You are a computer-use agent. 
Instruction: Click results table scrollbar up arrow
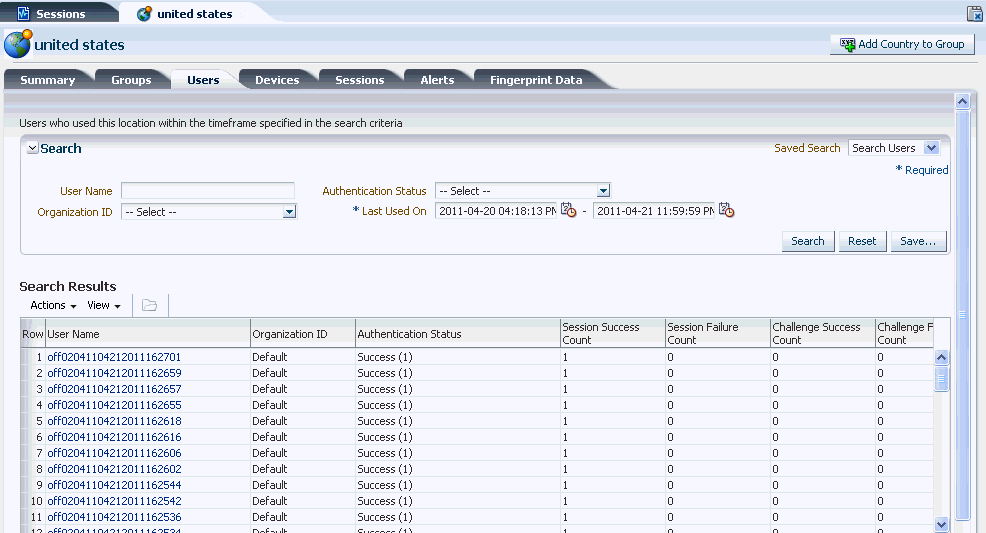[941, 358]
